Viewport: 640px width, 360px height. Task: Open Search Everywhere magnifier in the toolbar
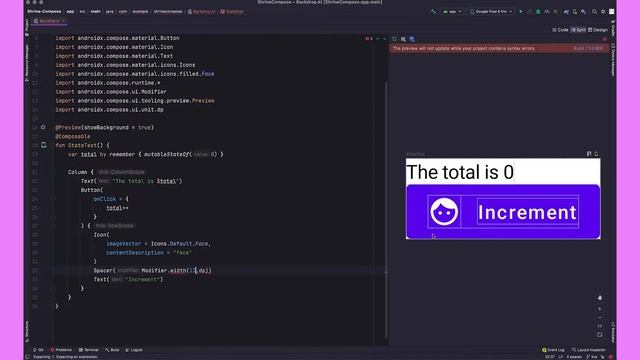[594, 12]
